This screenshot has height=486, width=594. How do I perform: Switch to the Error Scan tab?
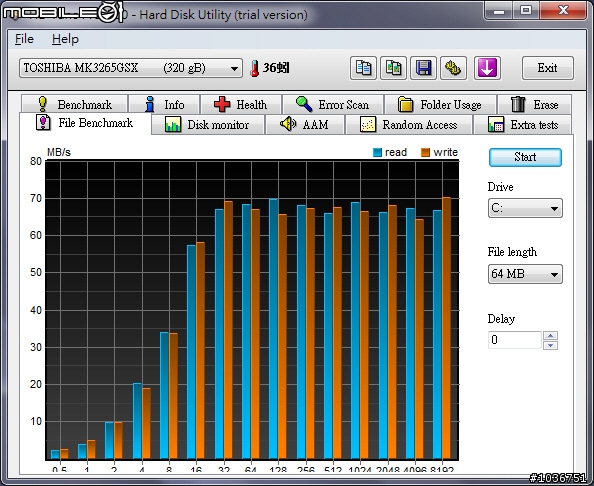pyautogui.click(x=333, y=104)
